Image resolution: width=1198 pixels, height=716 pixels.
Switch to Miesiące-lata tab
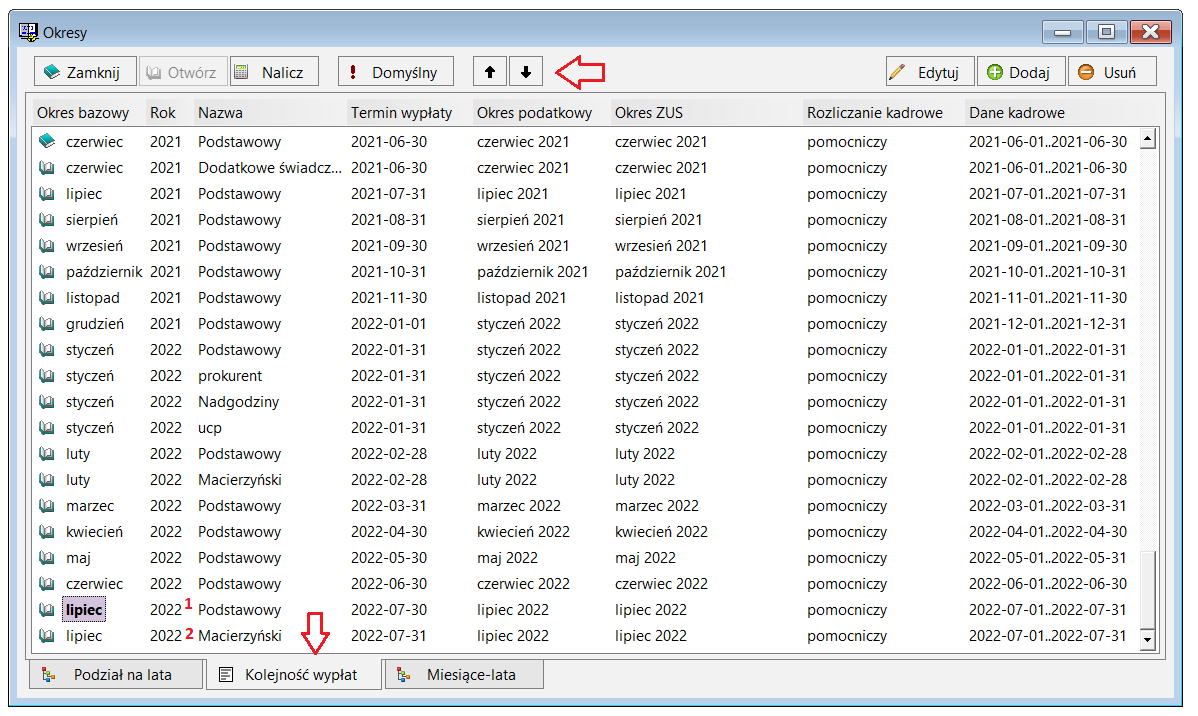coord(465,675)
